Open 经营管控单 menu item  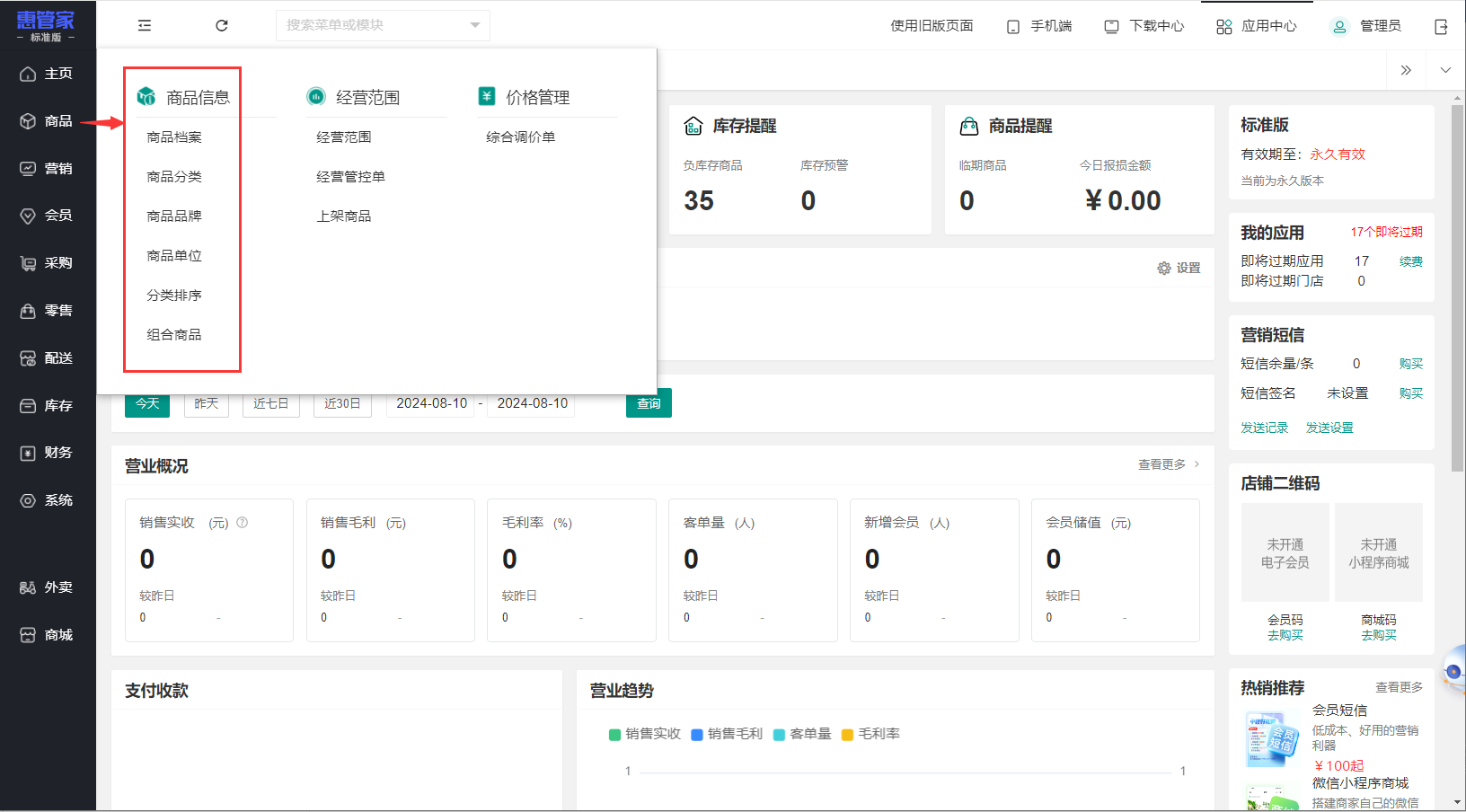(x=351, y=177)
